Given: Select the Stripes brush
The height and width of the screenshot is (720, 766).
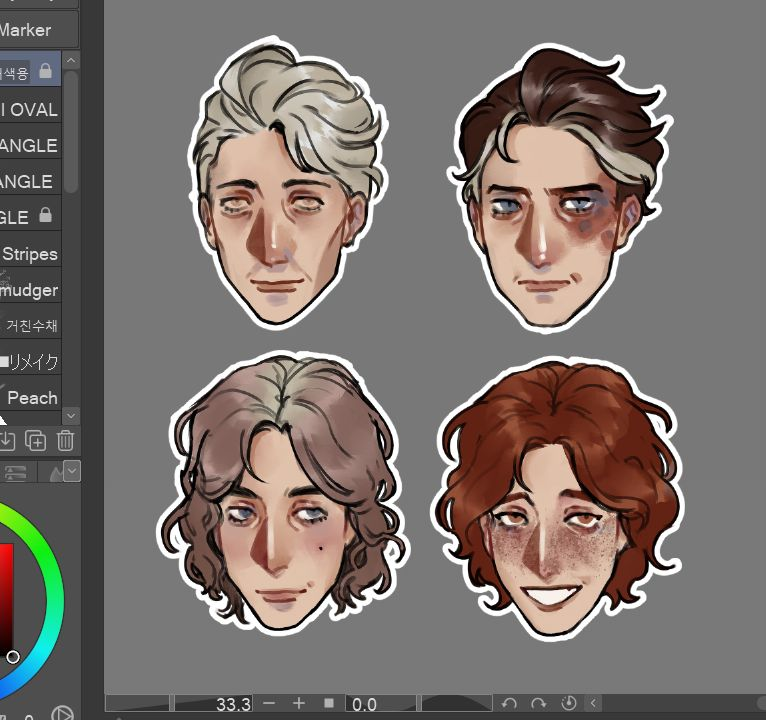Looking at the screenshot, I should tap(30, 254).
